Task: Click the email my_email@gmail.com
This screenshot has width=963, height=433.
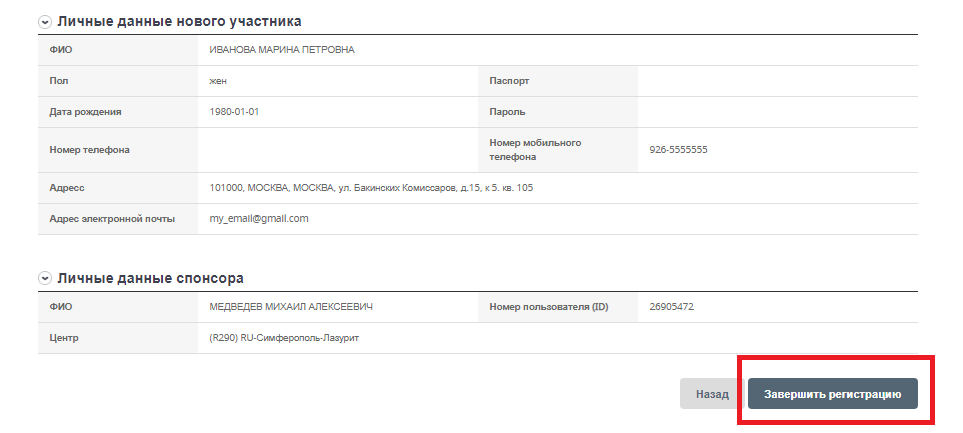Action: coord(258,218)
